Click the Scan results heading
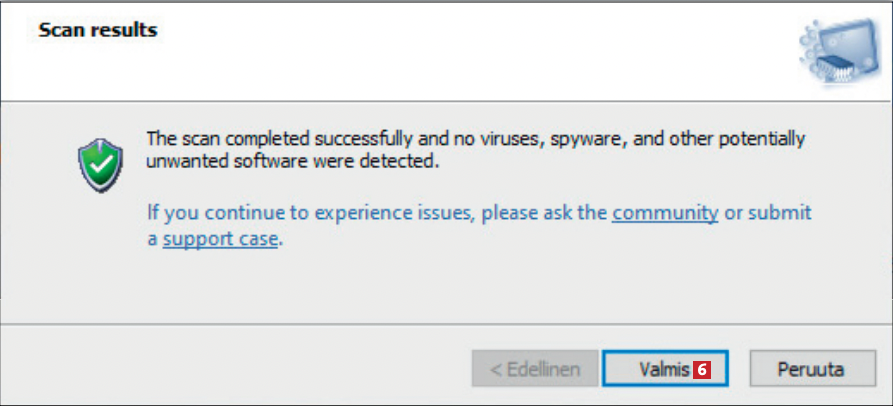Screen dimensions: 893x406 coord(97,30)
